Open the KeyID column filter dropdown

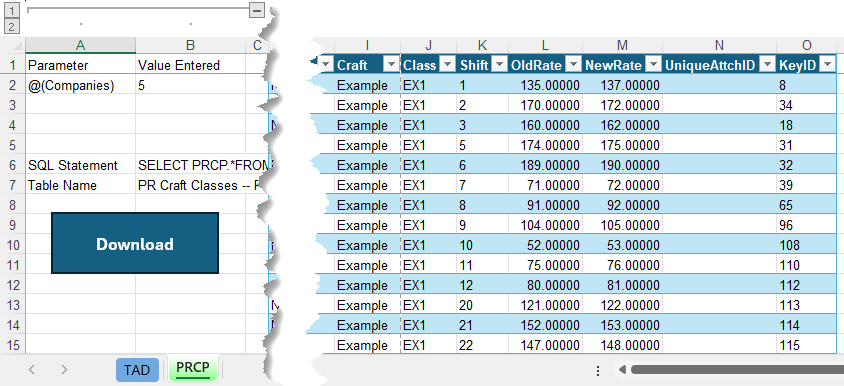coord(827,65)
